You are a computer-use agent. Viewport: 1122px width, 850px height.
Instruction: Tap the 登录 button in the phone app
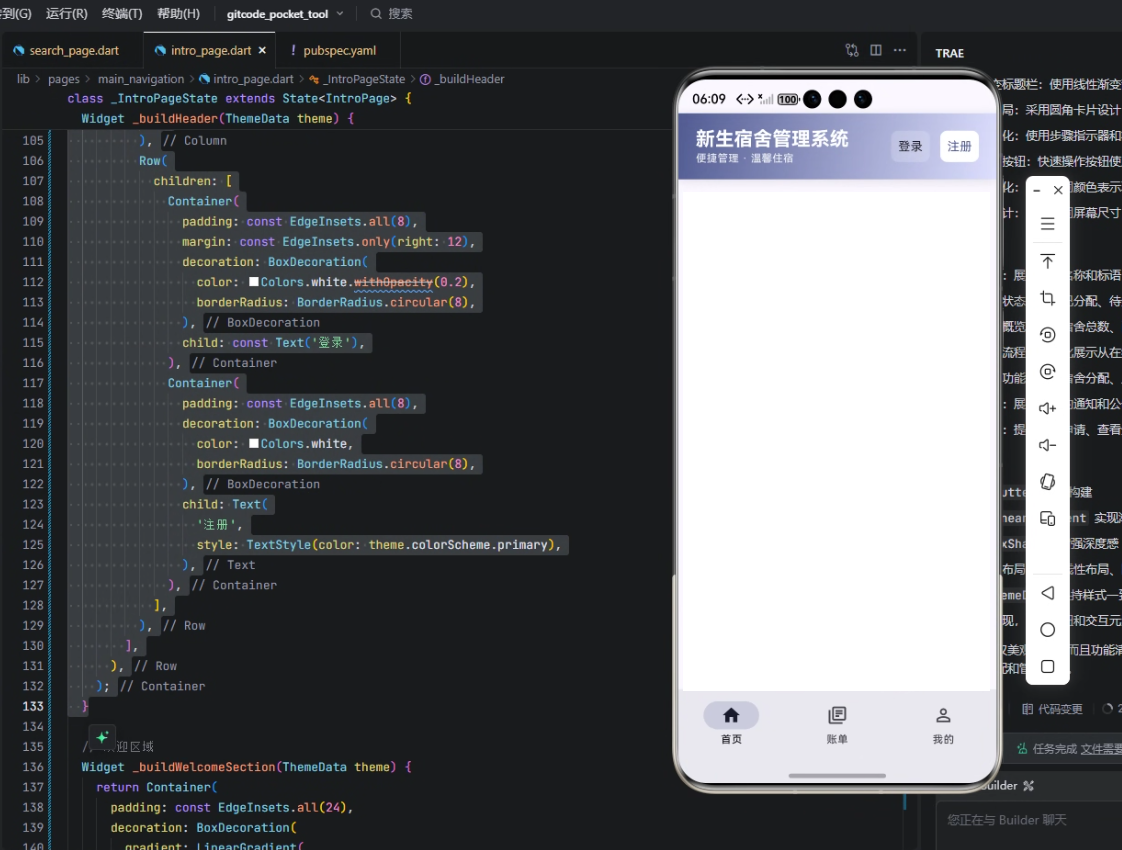point(910,146)
